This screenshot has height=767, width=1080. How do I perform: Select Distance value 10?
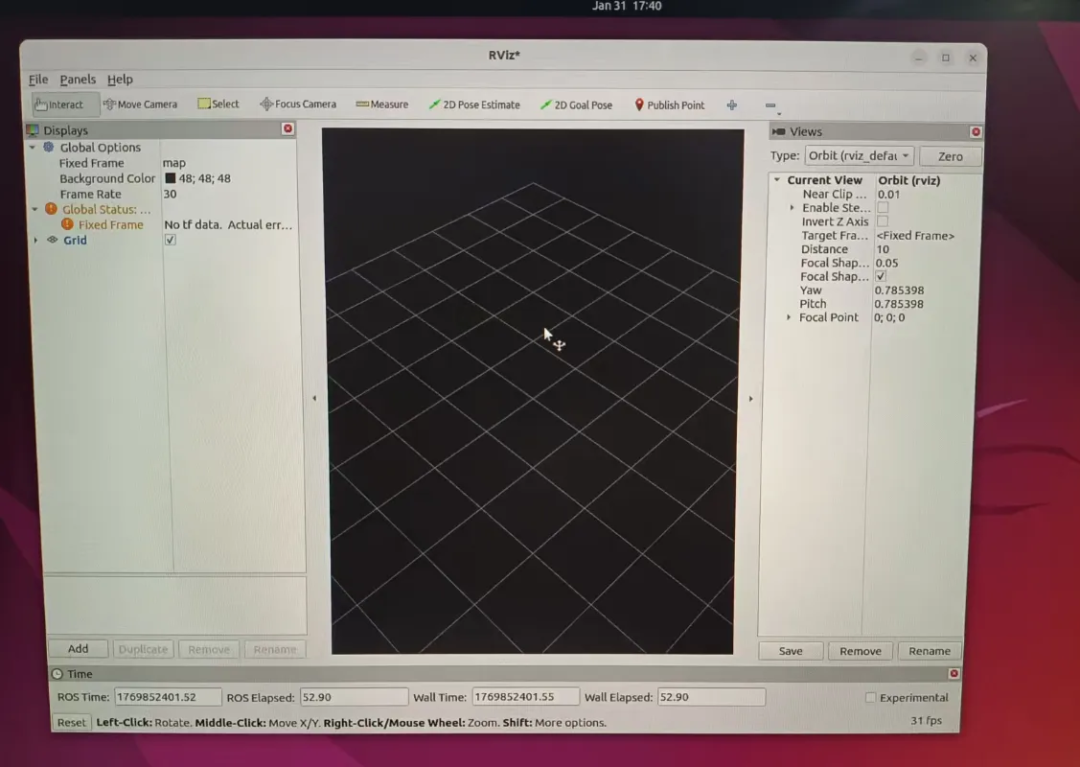[882, 249]
